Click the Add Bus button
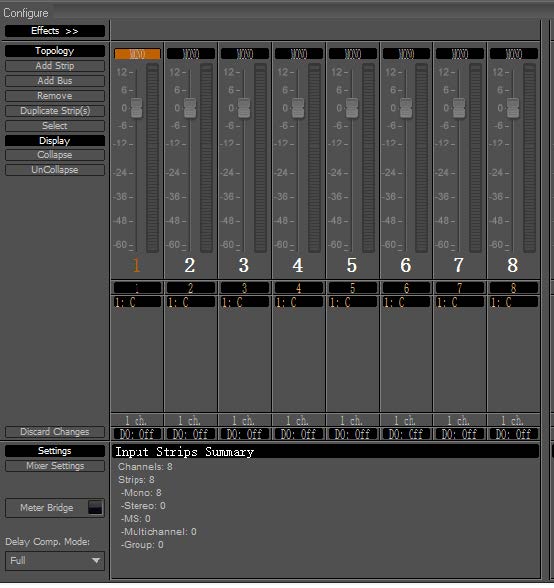 55,81
